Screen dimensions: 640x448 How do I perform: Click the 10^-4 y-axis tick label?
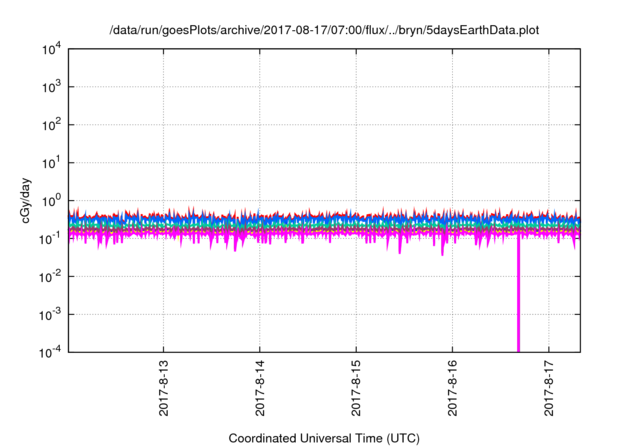(50, 352)
